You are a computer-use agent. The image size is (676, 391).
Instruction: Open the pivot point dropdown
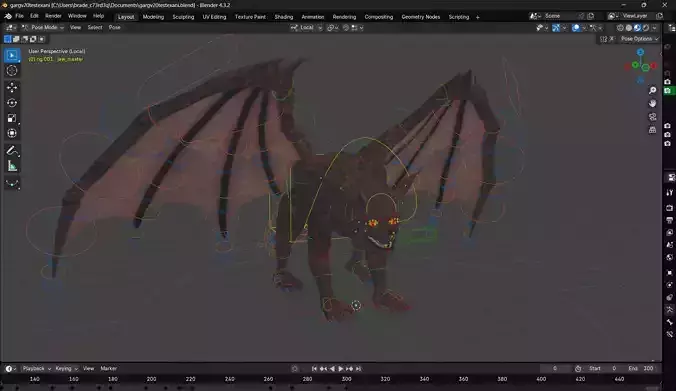(332, 28)
